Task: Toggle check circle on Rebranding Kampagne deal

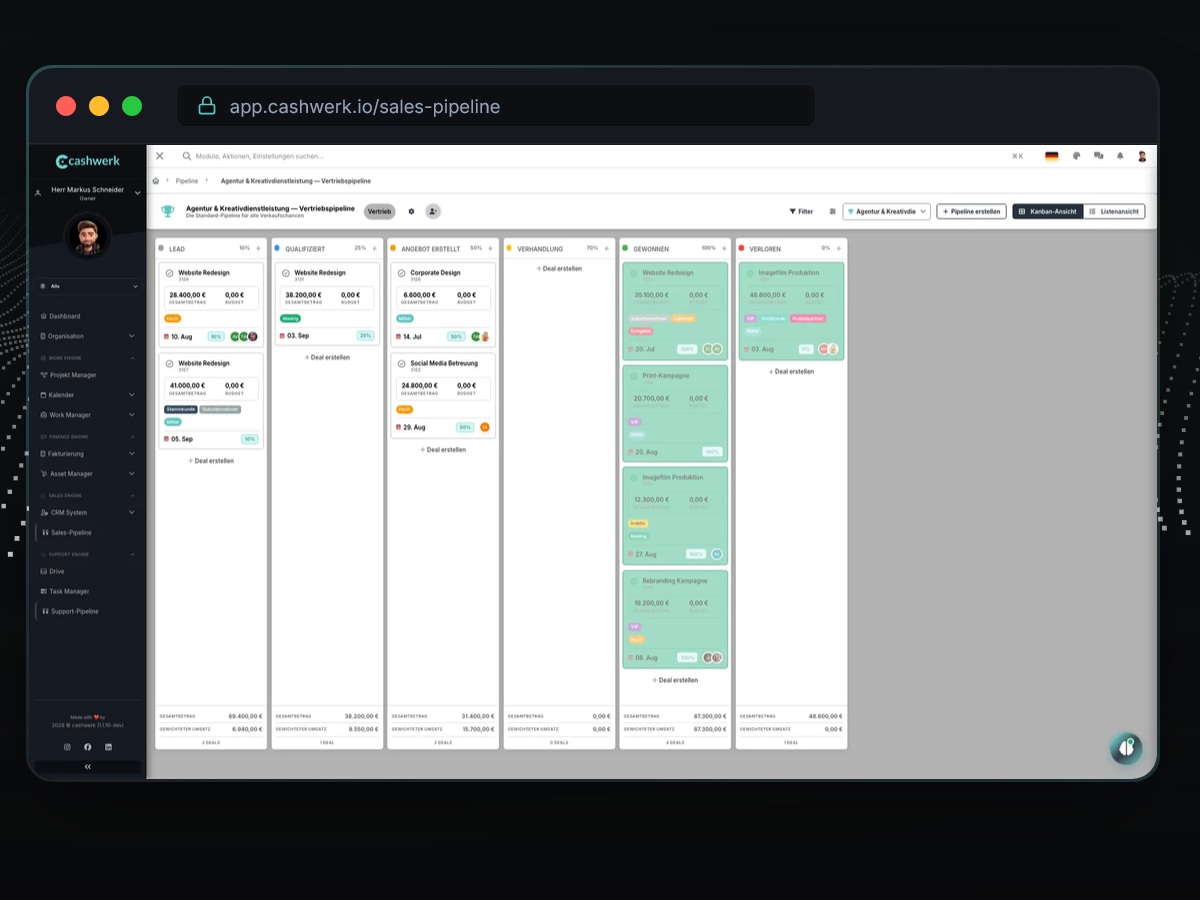Action: 634,582
